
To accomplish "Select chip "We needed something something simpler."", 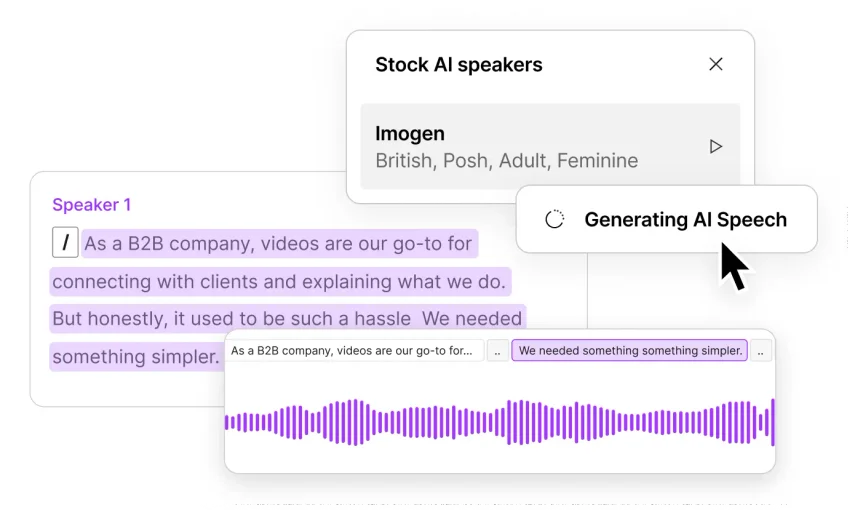I will point(630,351).
